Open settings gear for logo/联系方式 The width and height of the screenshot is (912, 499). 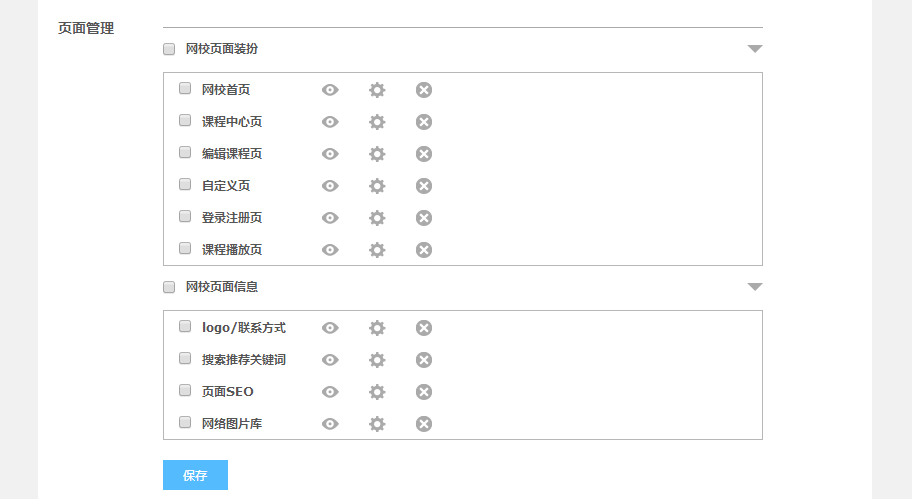tap(377, 328)
